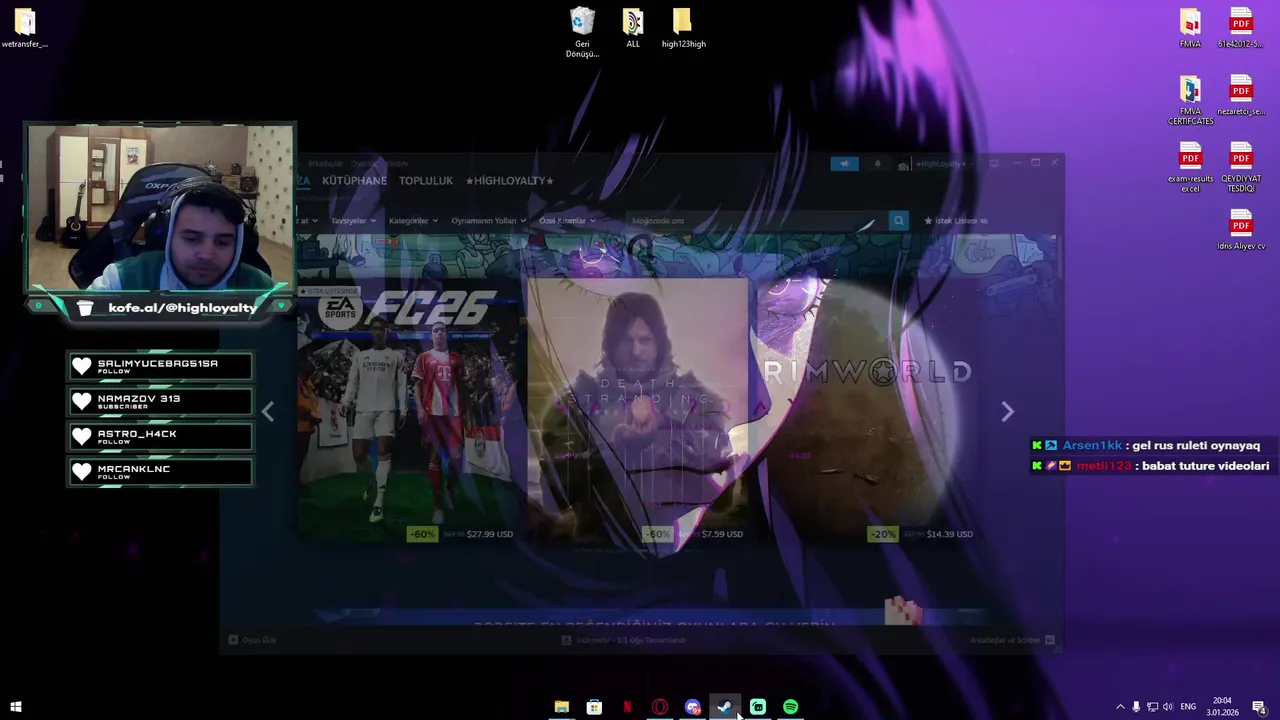
Task: Select the high123high folder on desktop
Action: [x=683, y=29]
